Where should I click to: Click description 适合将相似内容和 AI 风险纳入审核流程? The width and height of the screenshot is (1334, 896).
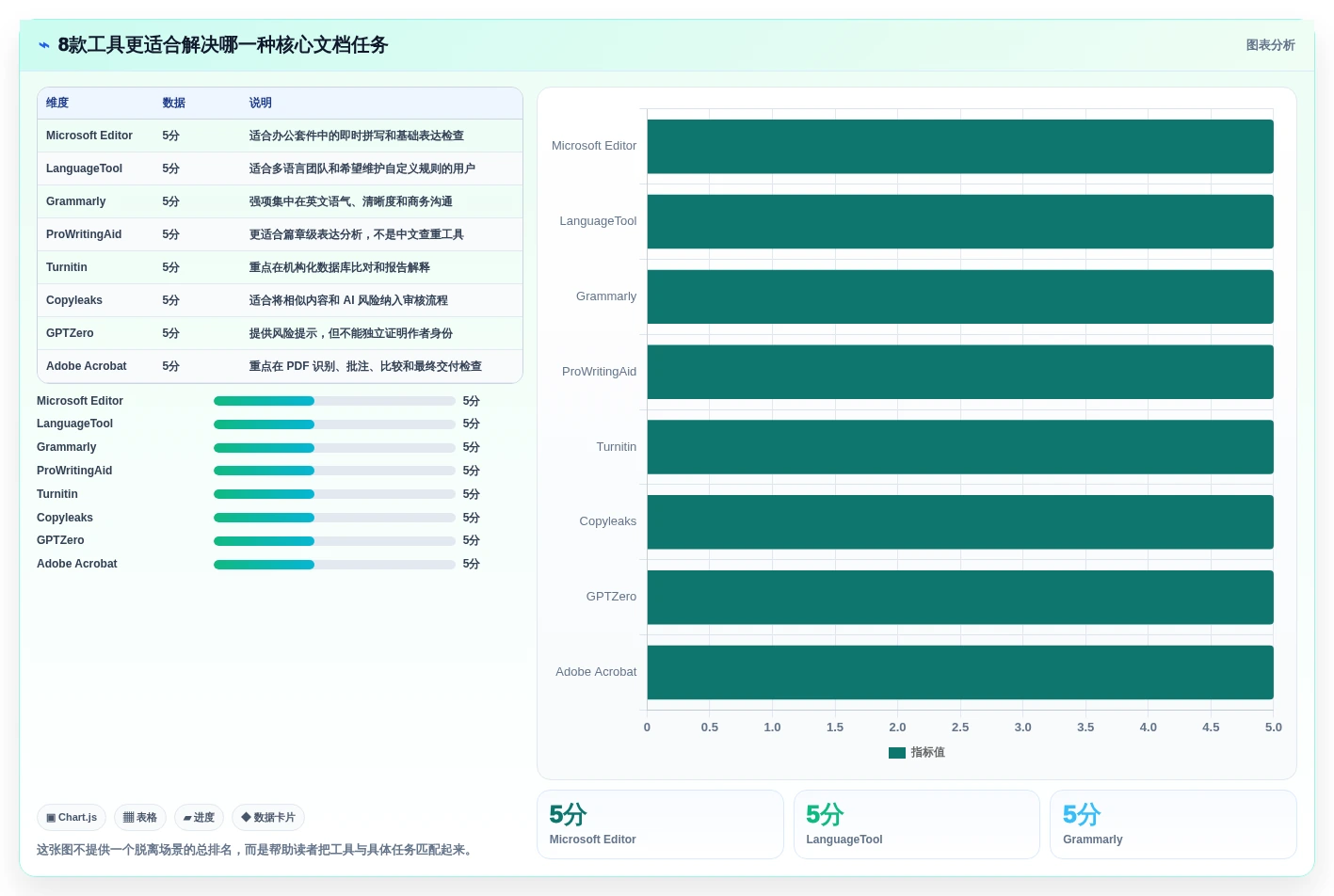click(348, 300)
